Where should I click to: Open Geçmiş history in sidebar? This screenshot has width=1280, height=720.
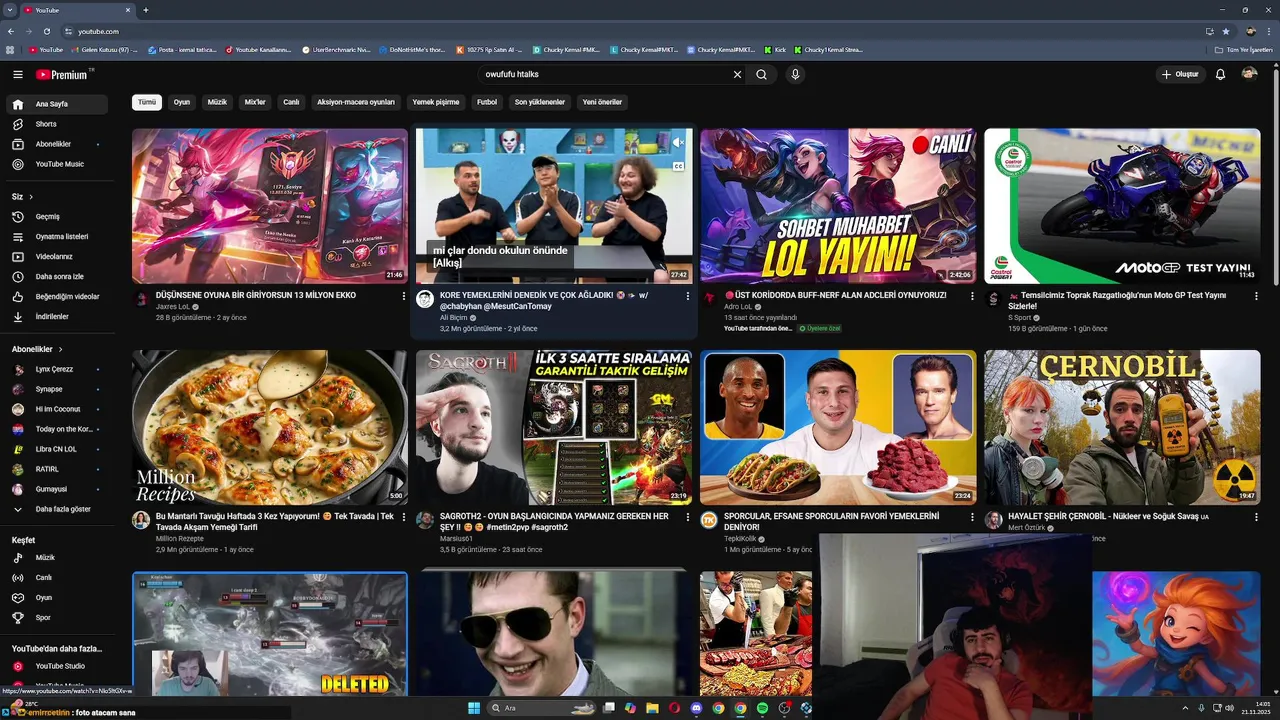point(57,217)
